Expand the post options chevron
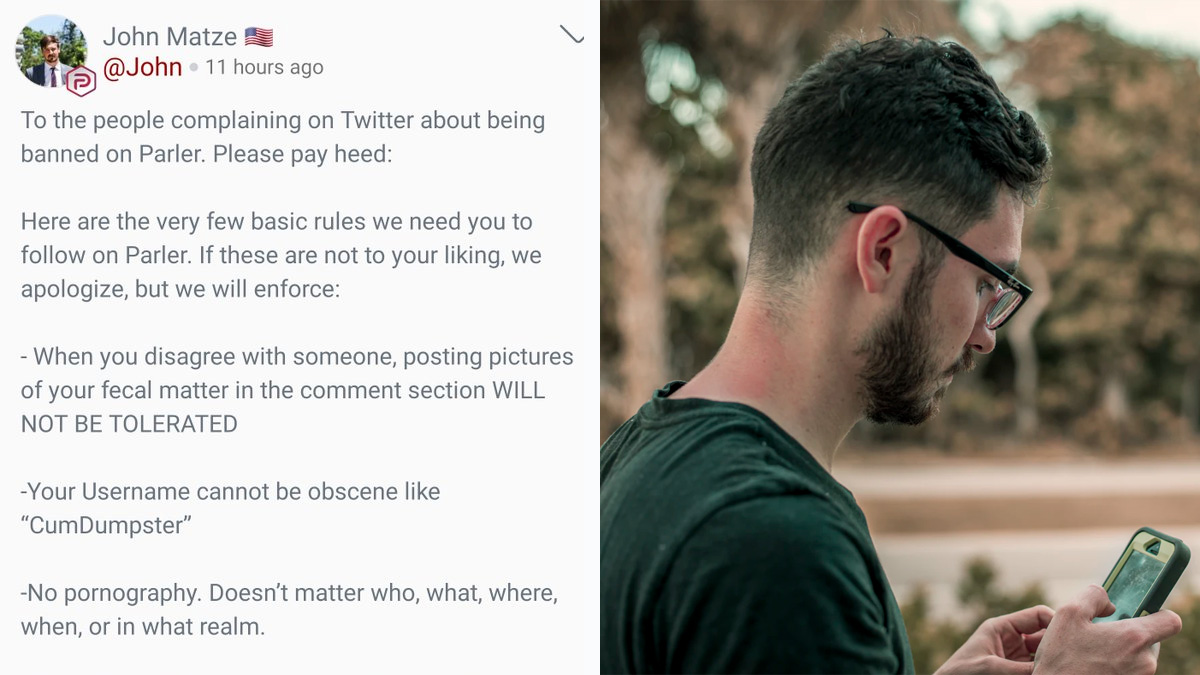The width and height of the screenshot is (1200, 675). 571,35
